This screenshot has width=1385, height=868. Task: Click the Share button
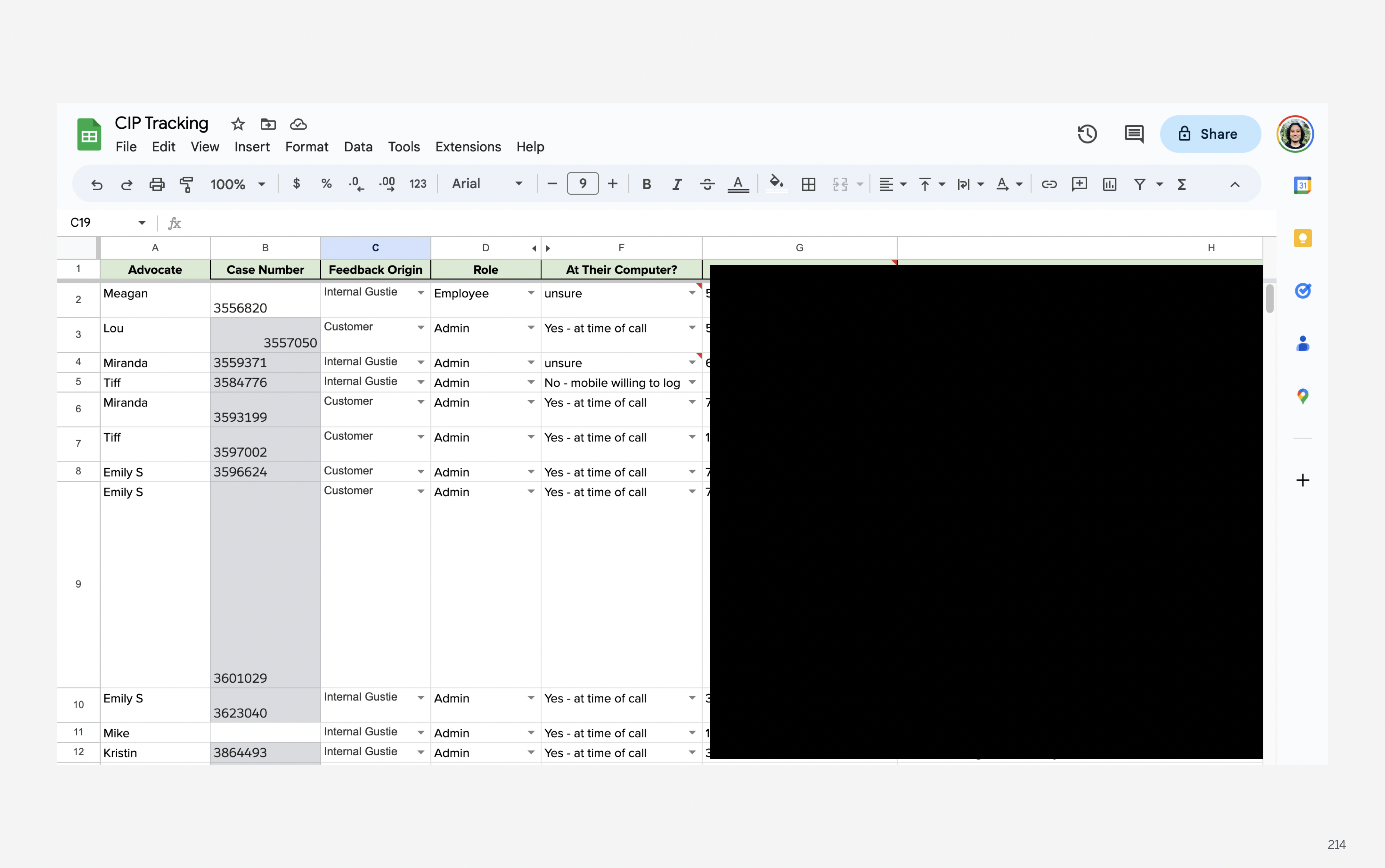[x=1210, y=134]
